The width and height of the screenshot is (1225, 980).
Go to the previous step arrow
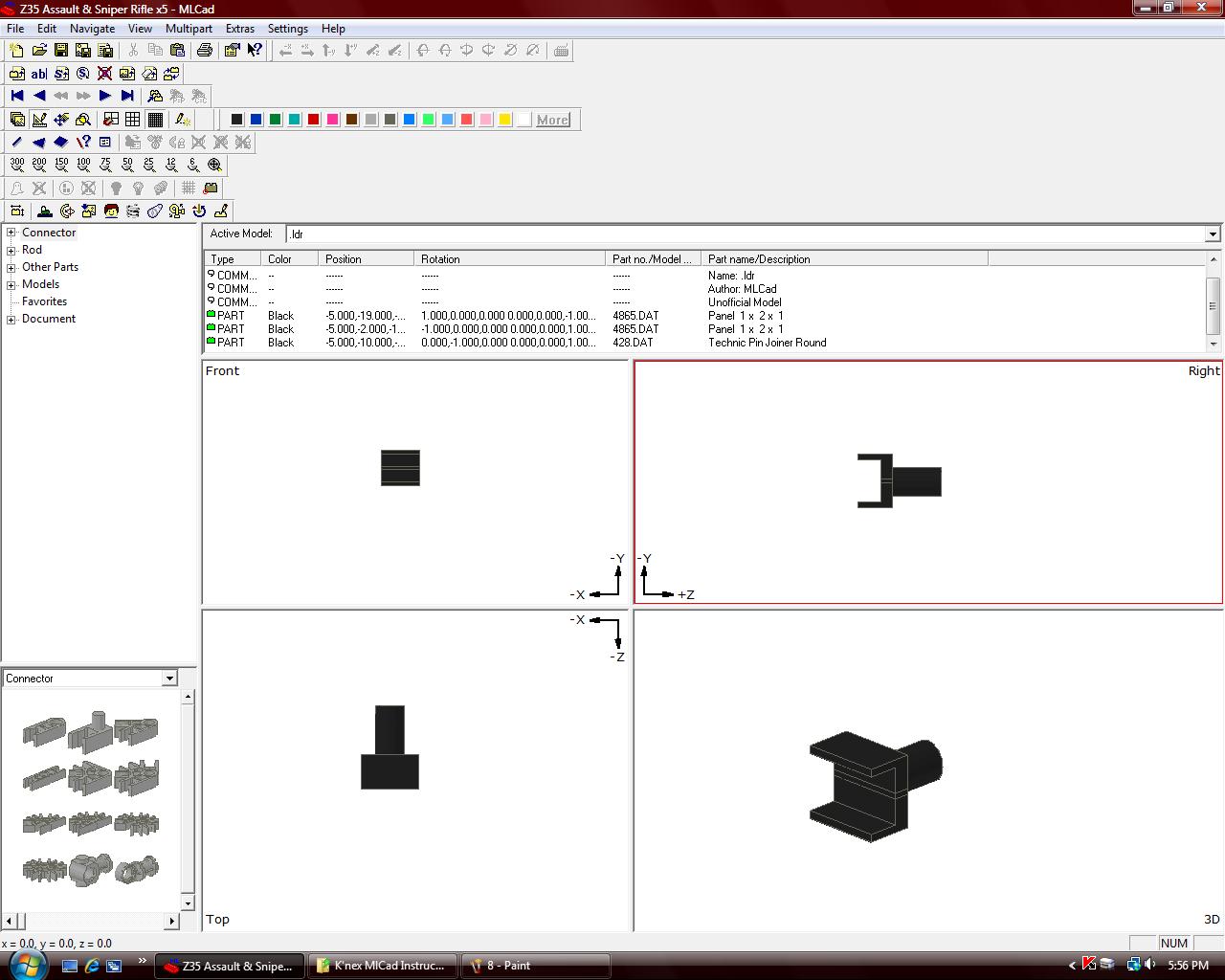39,96
